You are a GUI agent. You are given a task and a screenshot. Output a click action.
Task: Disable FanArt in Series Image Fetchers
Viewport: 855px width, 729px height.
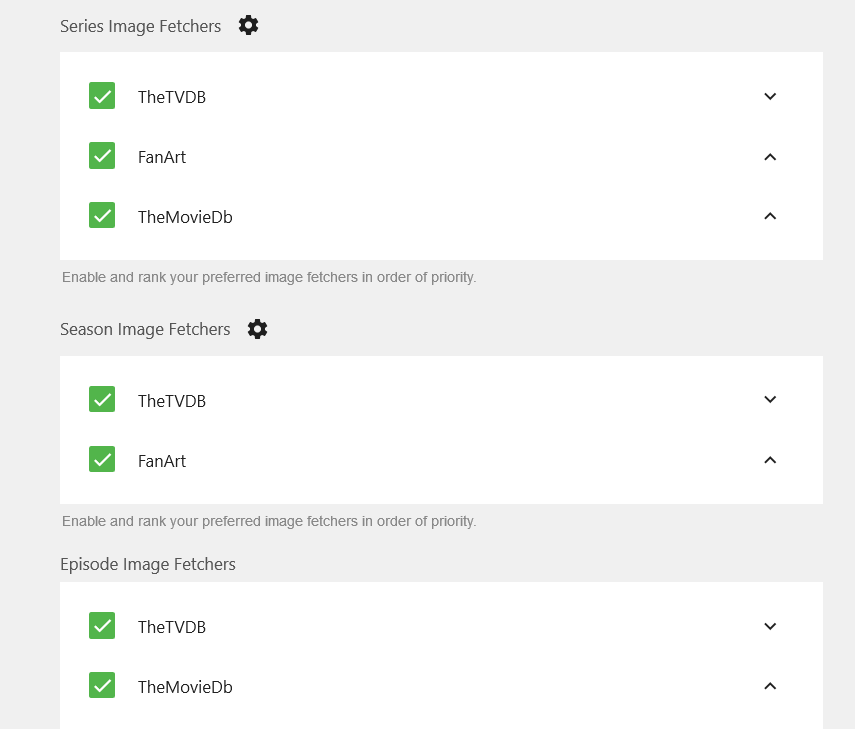(x=102, y=156)
